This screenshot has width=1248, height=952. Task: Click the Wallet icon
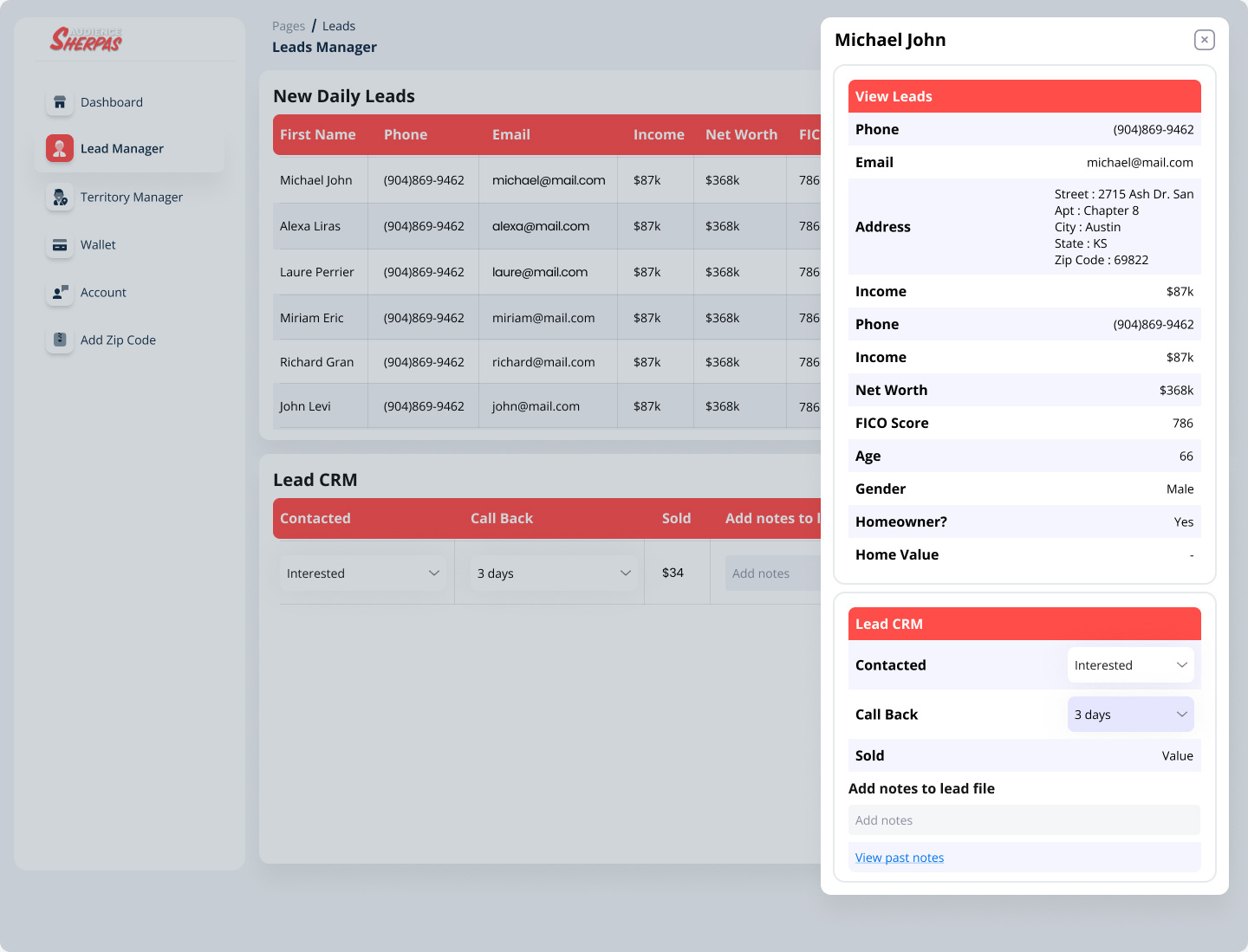(x=59, y=245)
